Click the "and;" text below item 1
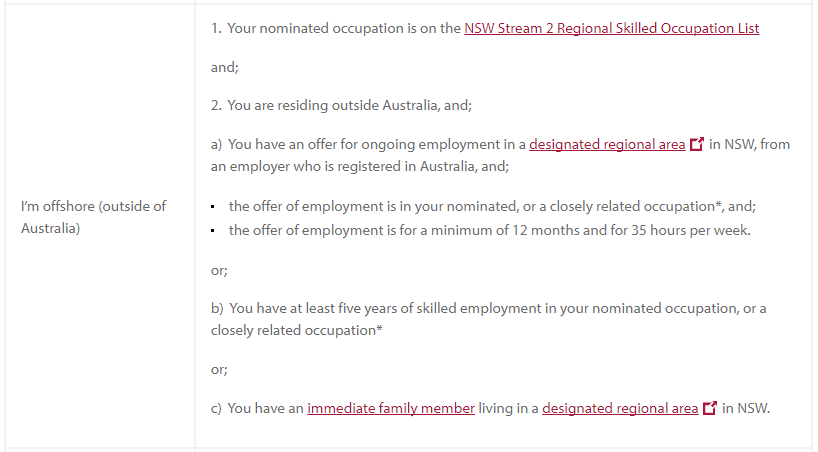Viewport: 818px width, 452px height. pos(224,67)
